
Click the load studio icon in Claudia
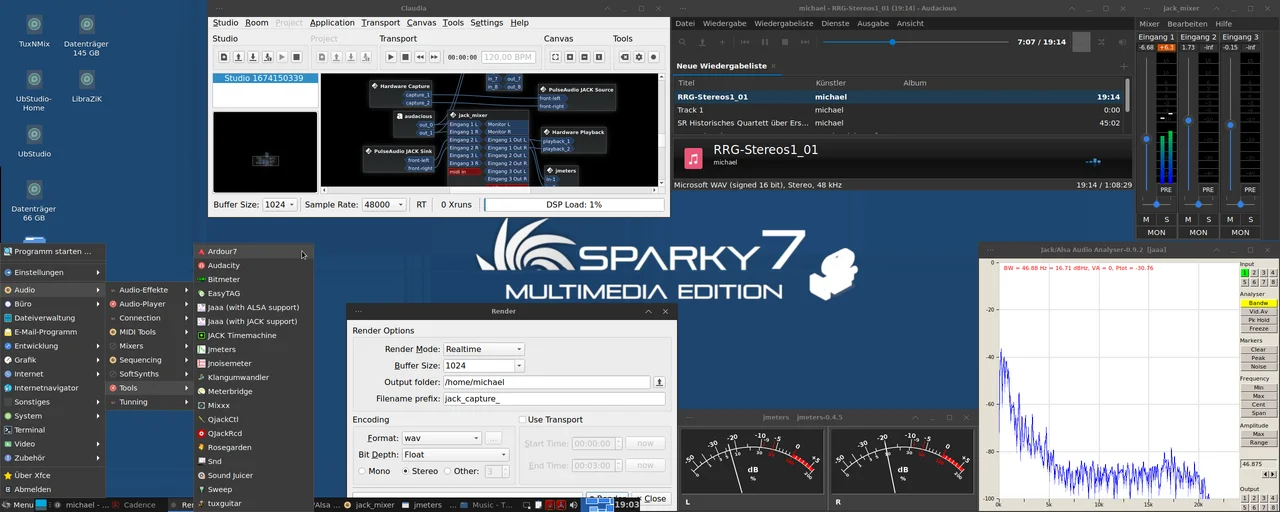pos(239,58)
